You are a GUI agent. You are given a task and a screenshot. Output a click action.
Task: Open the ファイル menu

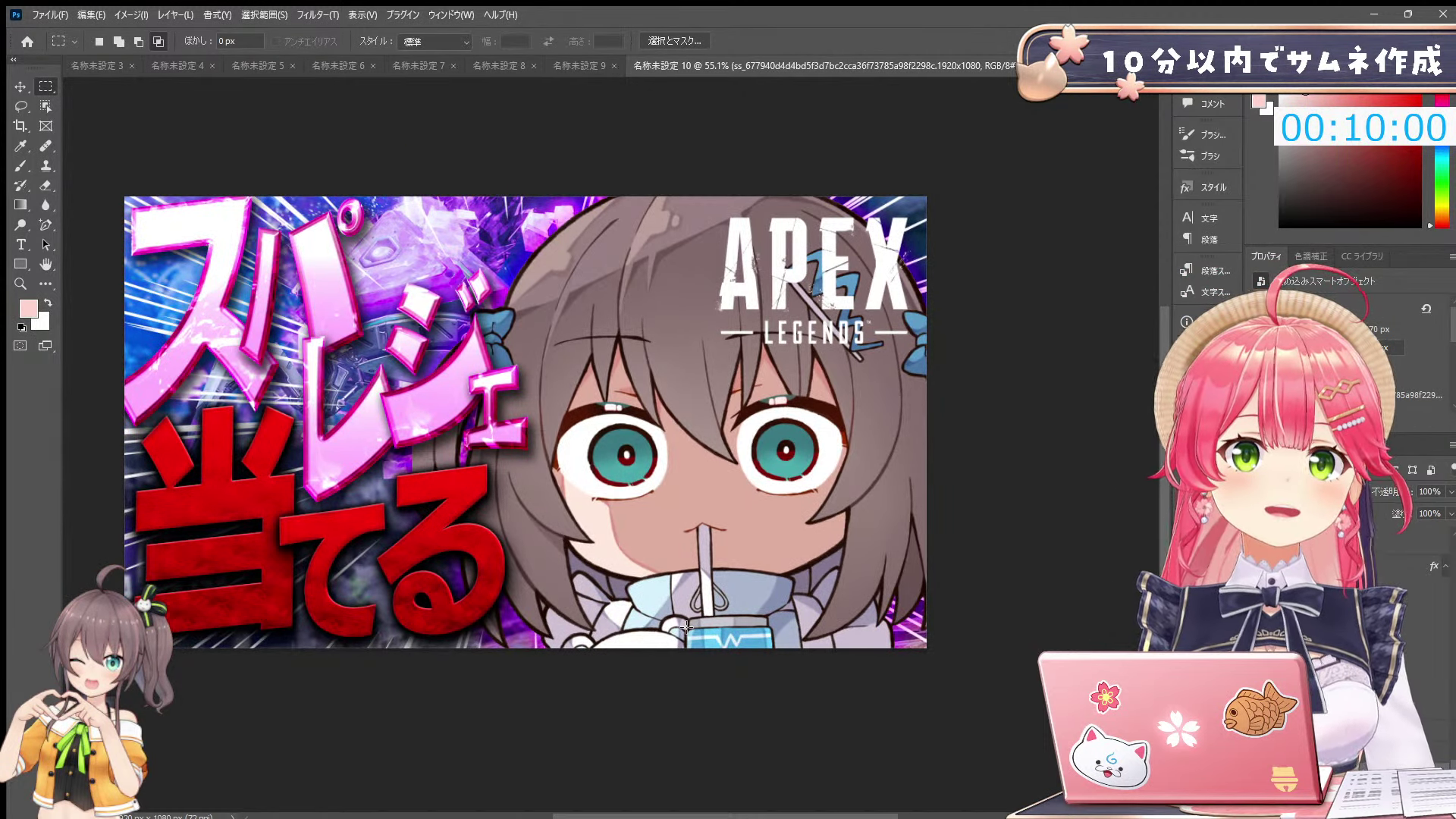tap(49, 15)
